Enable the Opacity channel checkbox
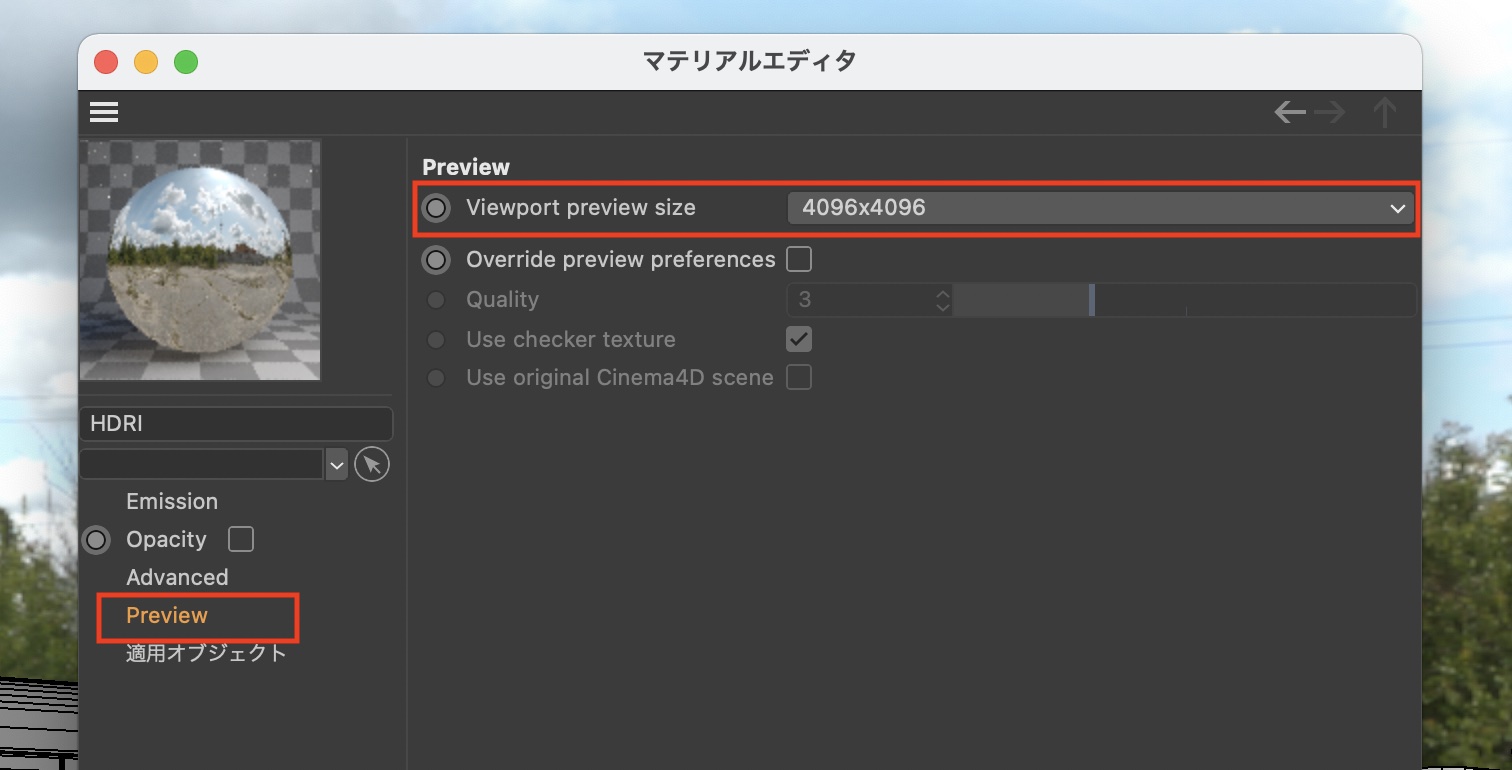 click(x=241, y=540)
